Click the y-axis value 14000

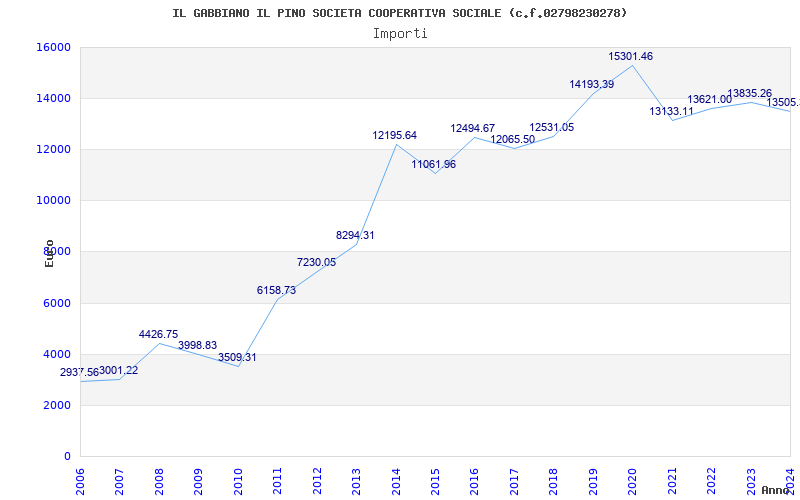click(x=53, y=98)
